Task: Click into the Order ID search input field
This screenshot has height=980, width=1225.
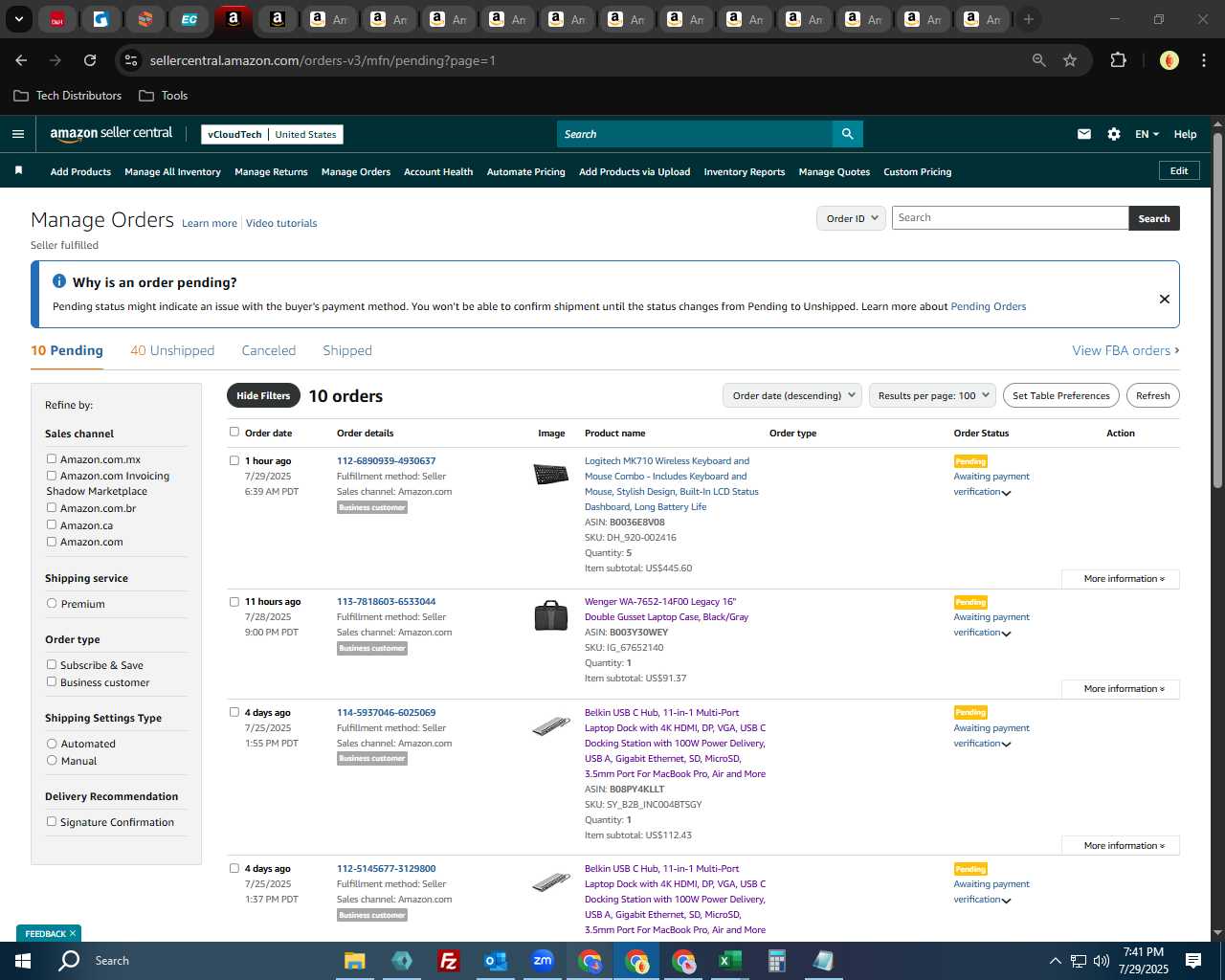Action: (1011, 218)
